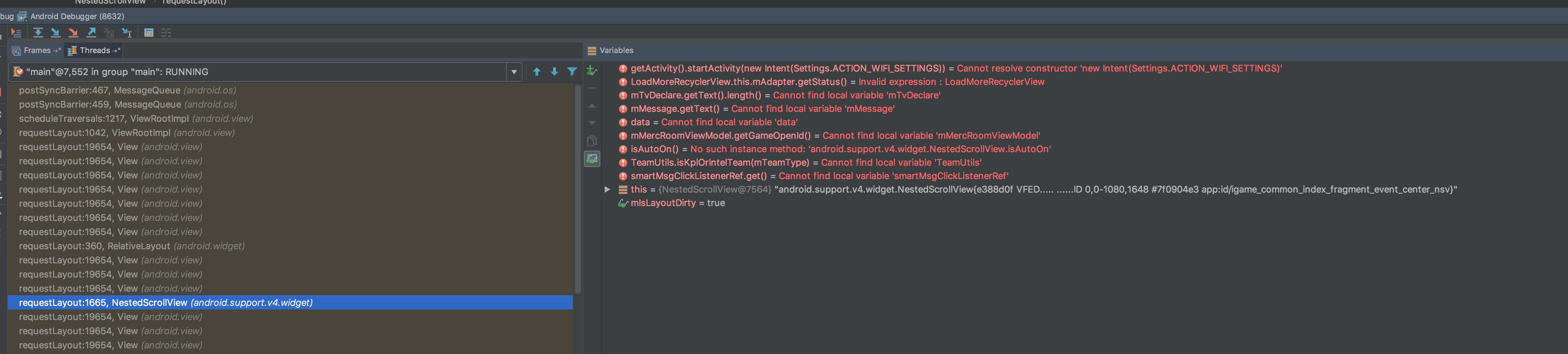
Task: Click the green New Watch icon
Action: (592, 71)
